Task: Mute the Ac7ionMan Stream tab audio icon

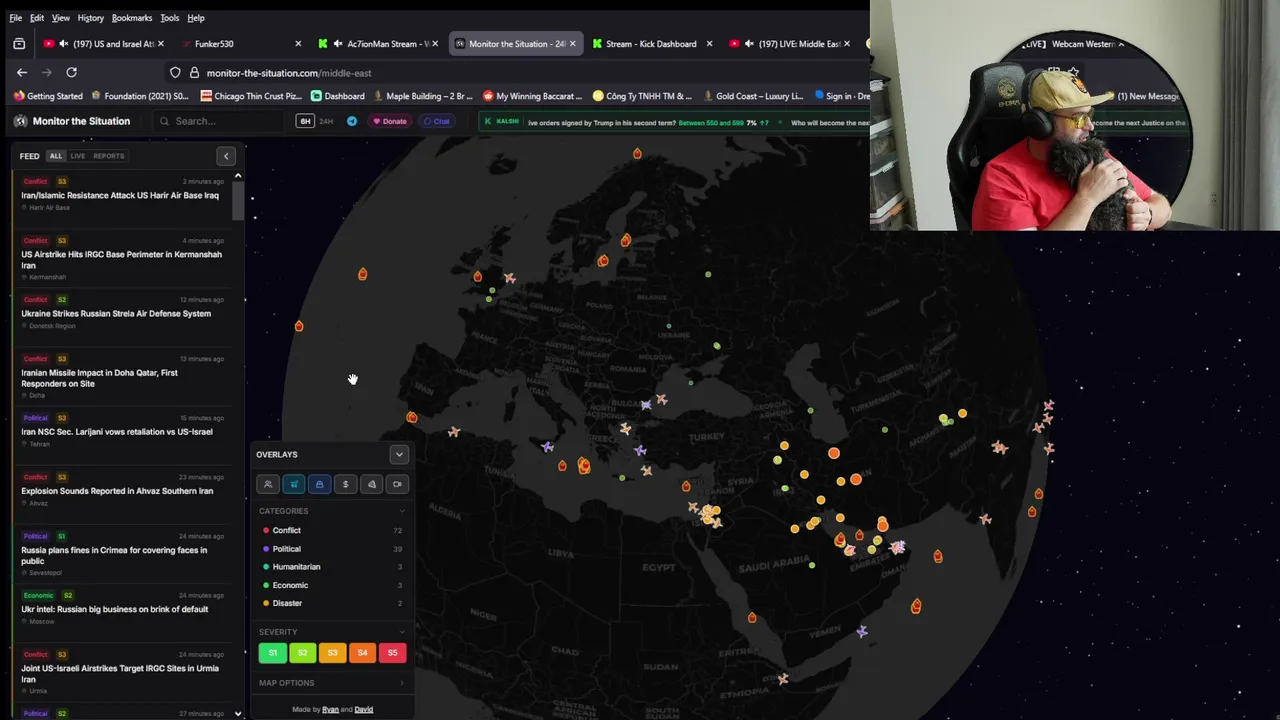Action: coord(337,44)
